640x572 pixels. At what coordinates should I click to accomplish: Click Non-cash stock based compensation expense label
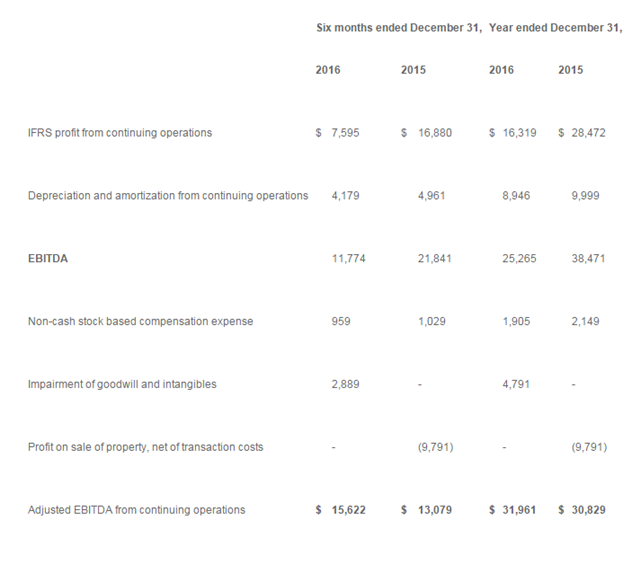141,321
